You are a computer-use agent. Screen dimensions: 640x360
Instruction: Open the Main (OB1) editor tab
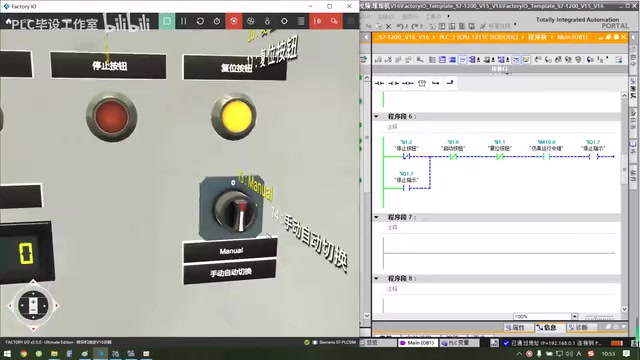417,343
